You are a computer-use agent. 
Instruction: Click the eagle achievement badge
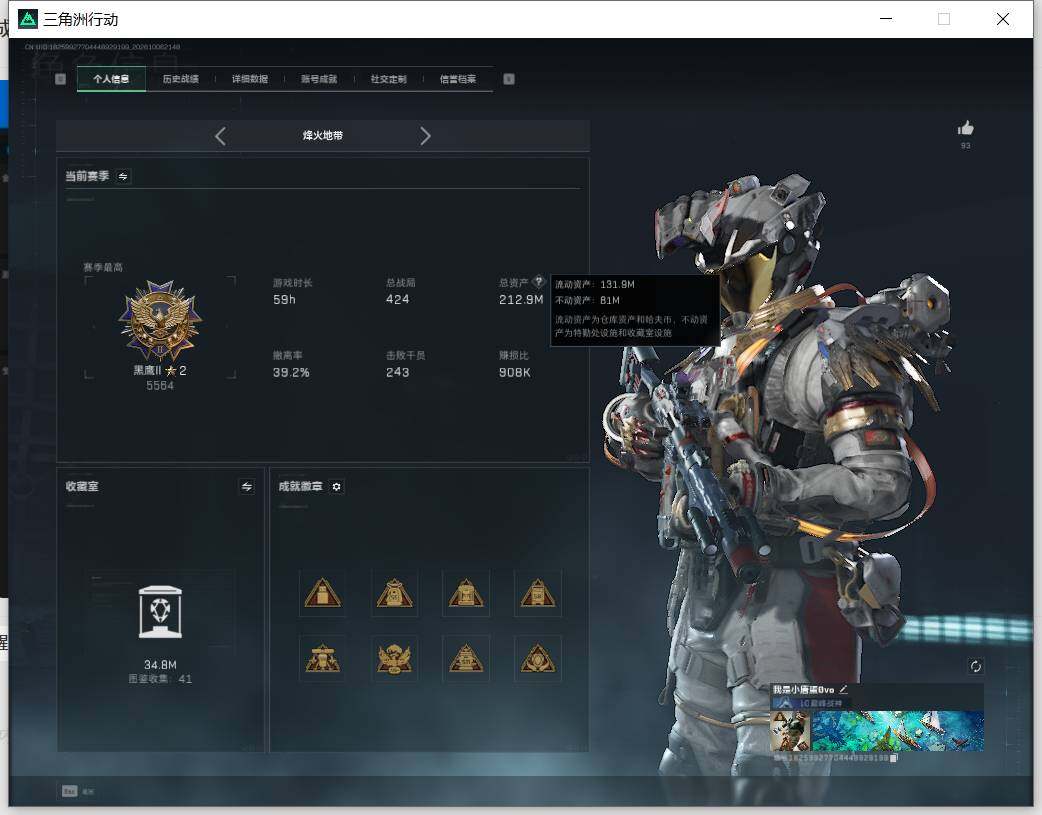394,659
